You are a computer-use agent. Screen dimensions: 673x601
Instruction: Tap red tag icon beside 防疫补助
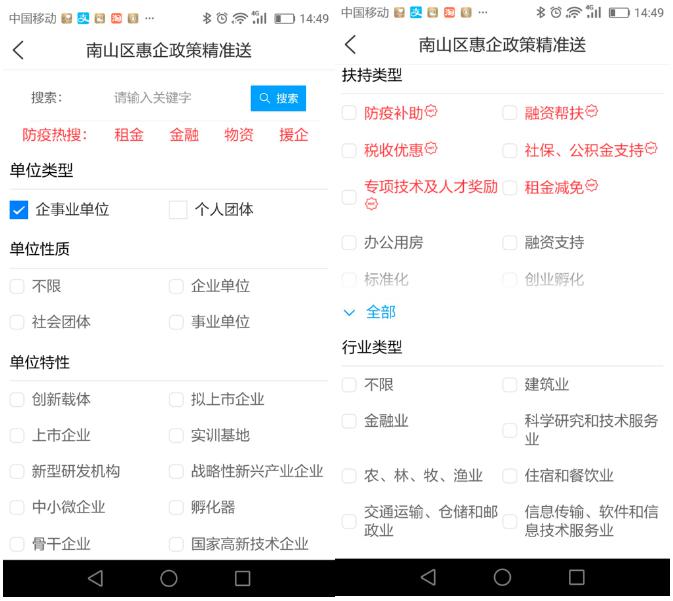click(431, 111)
